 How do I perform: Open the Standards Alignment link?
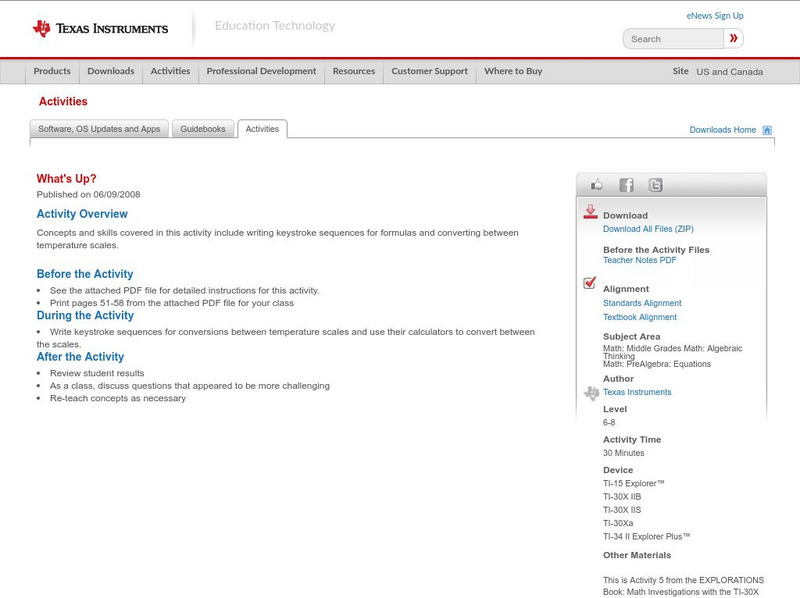point(642,303)
